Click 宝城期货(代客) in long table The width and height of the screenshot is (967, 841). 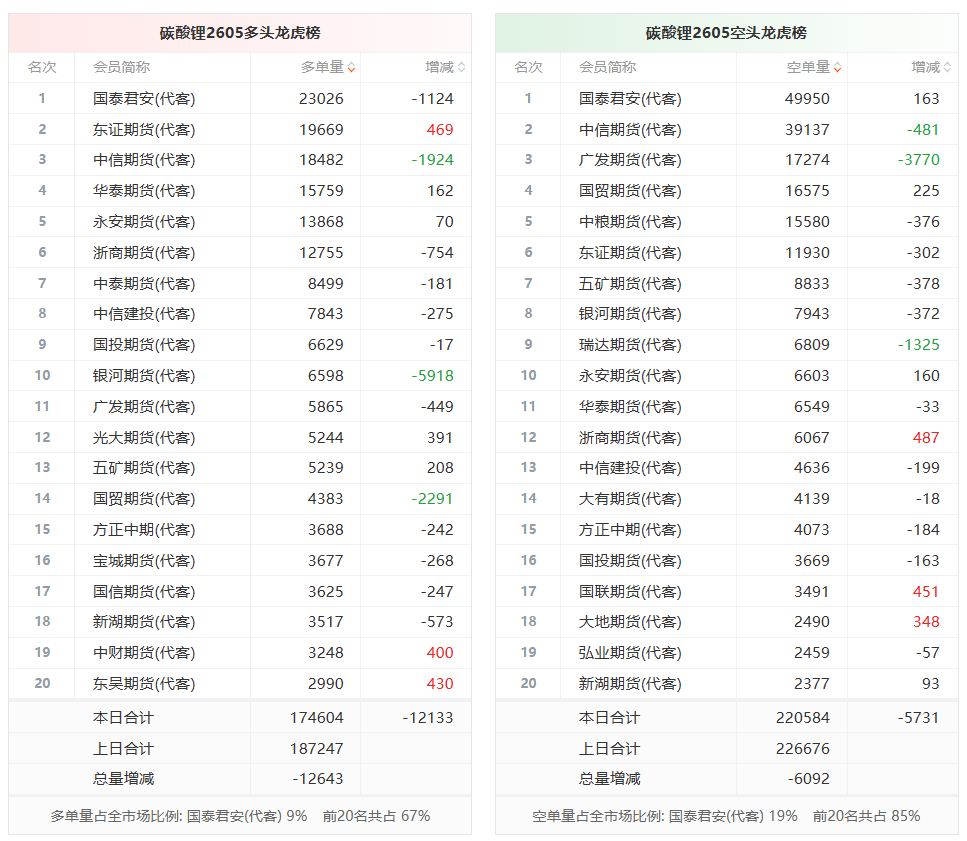pos(144,560)
